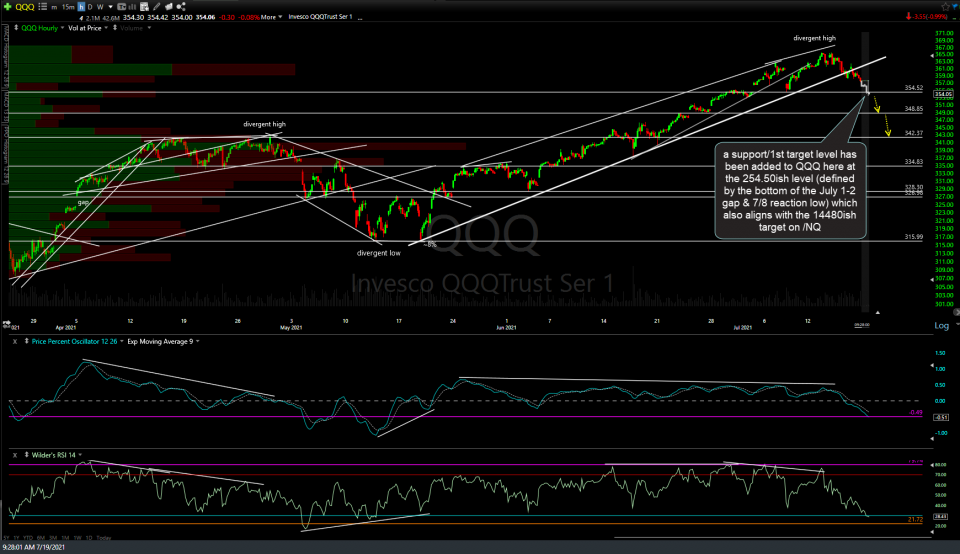Select the 1Y range button
Screen dimensions: 960x554
coord(16,537)
